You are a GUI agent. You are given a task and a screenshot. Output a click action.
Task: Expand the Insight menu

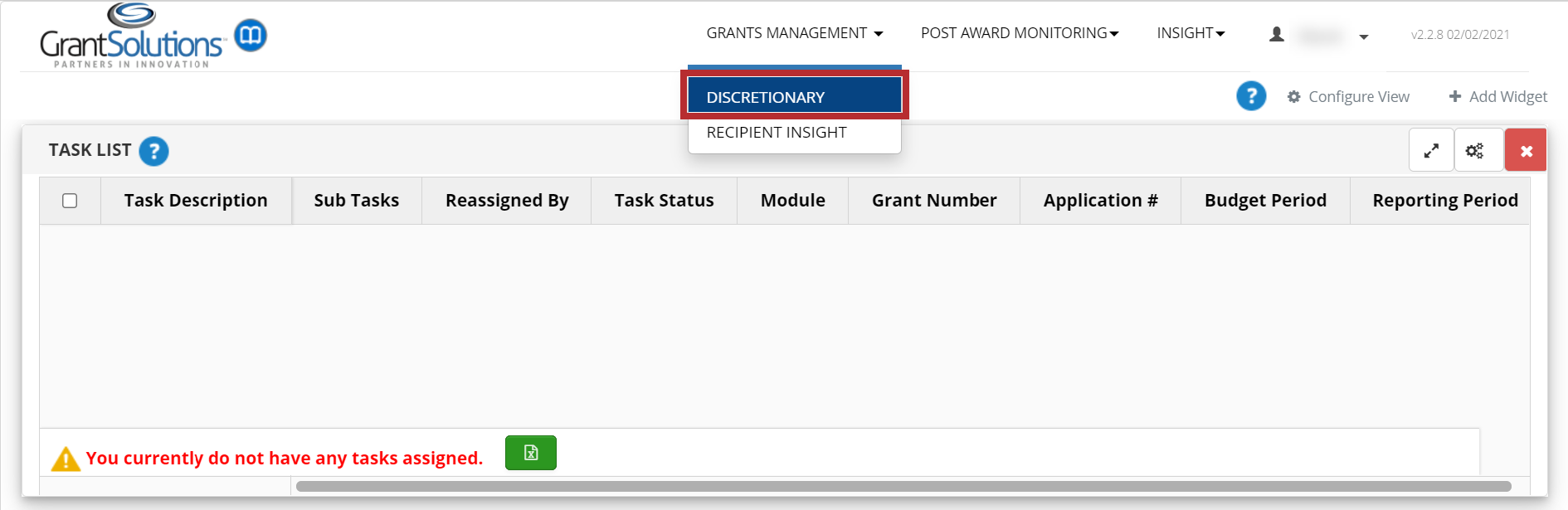(1190, 33)
